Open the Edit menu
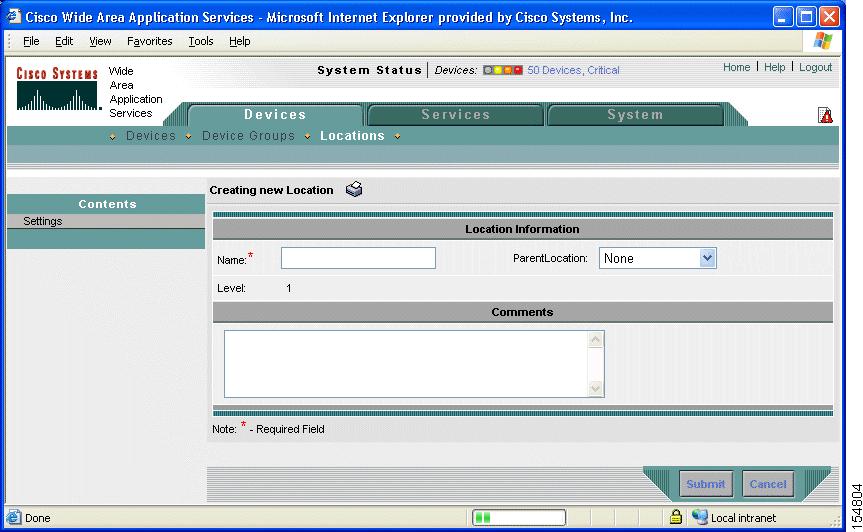The height and width of the screenshot is (532, 863). click(64, 41)
